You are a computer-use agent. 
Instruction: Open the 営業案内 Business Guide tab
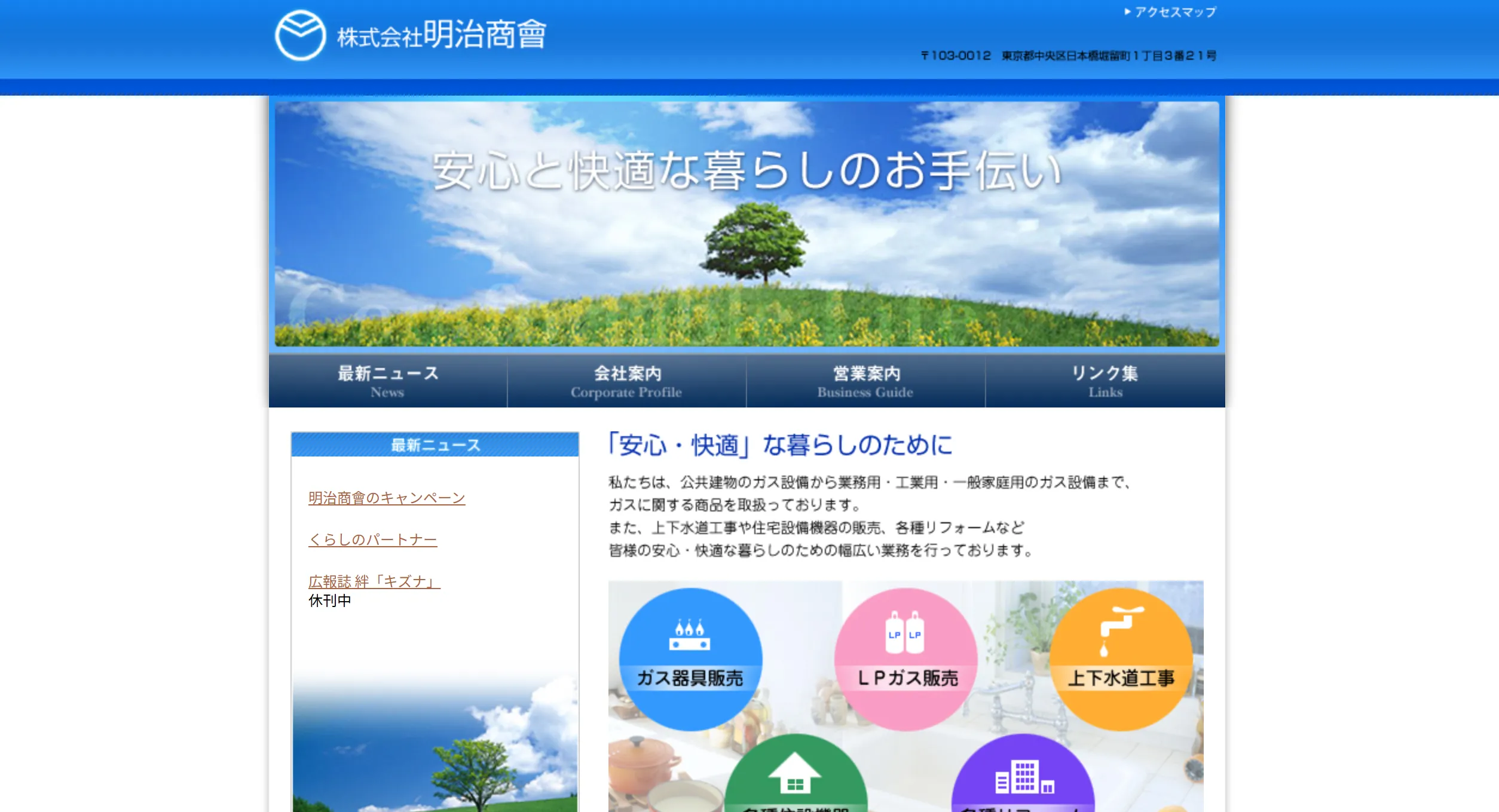tap(866, 381)
